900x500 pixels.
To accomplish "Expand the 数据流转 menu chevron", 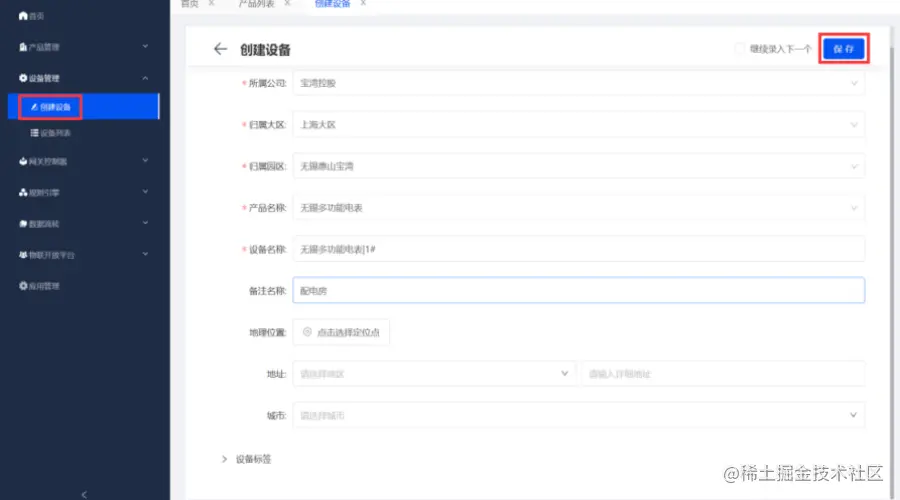I will tap(145, 223).
